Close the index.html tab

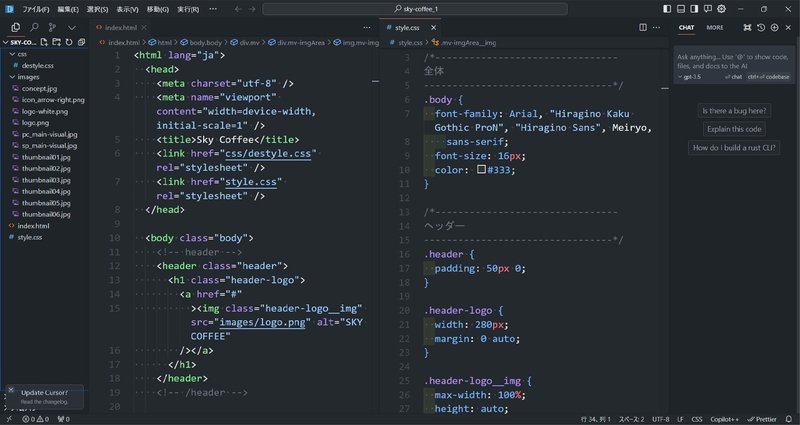click(x=144, y=28)
